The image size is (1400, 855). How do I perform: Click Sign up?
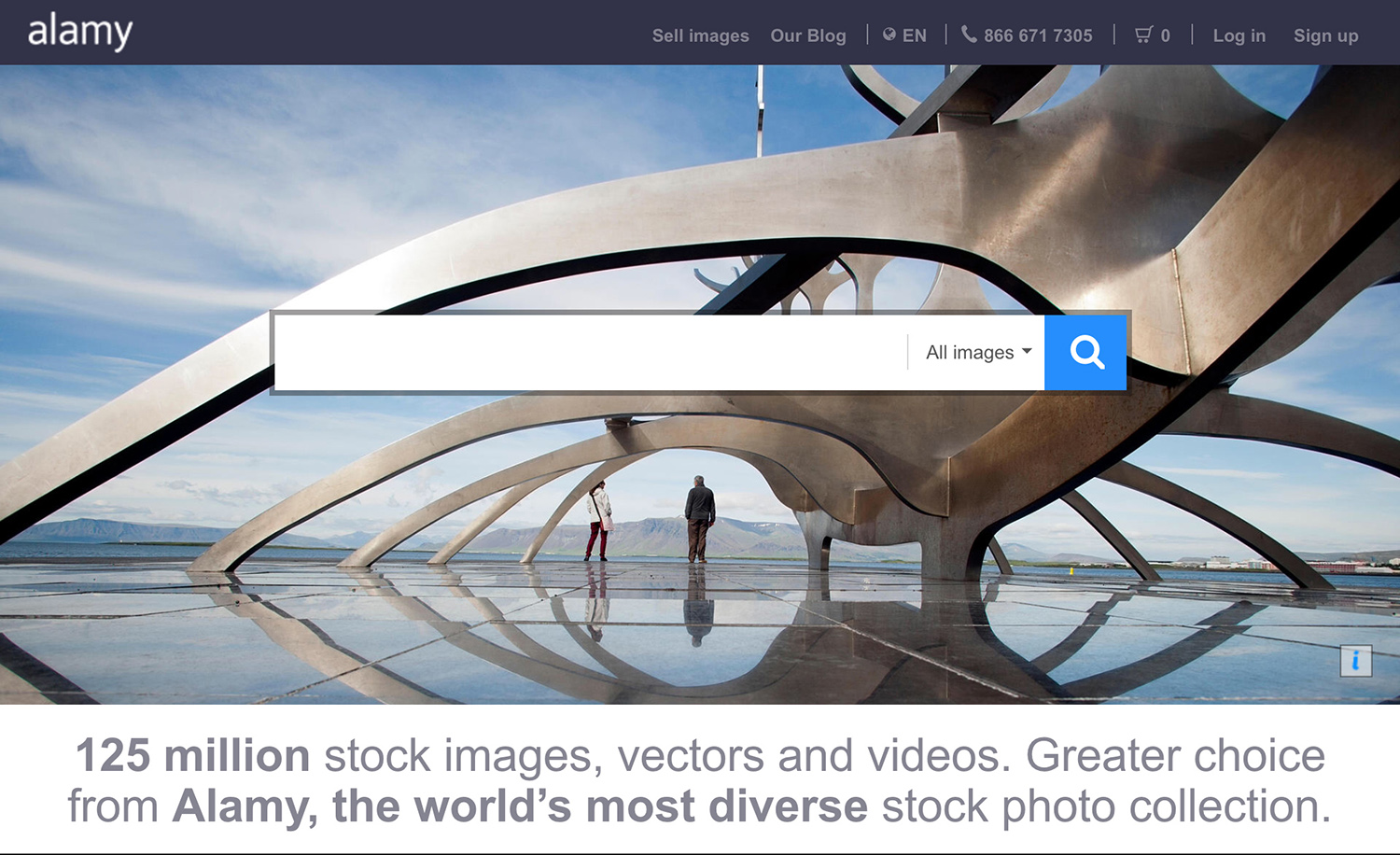pyautogui.click(x=1325, y=35)
